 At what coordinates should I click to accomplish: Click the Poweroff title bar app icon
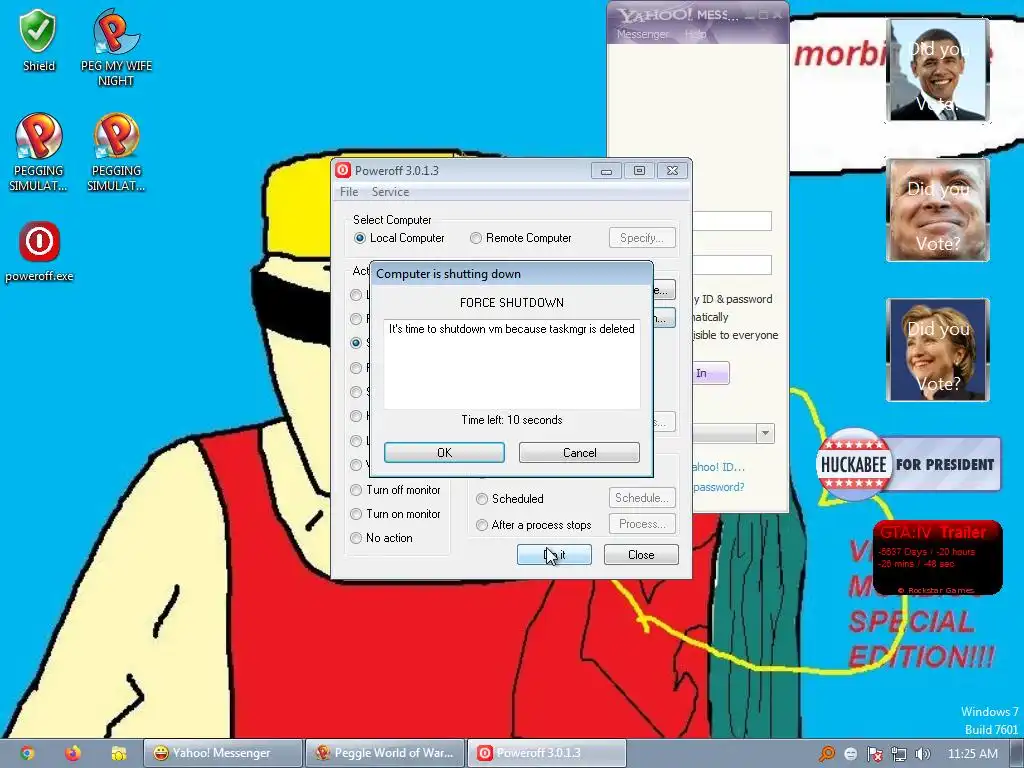pyautogui.click(x=343, y=170)
